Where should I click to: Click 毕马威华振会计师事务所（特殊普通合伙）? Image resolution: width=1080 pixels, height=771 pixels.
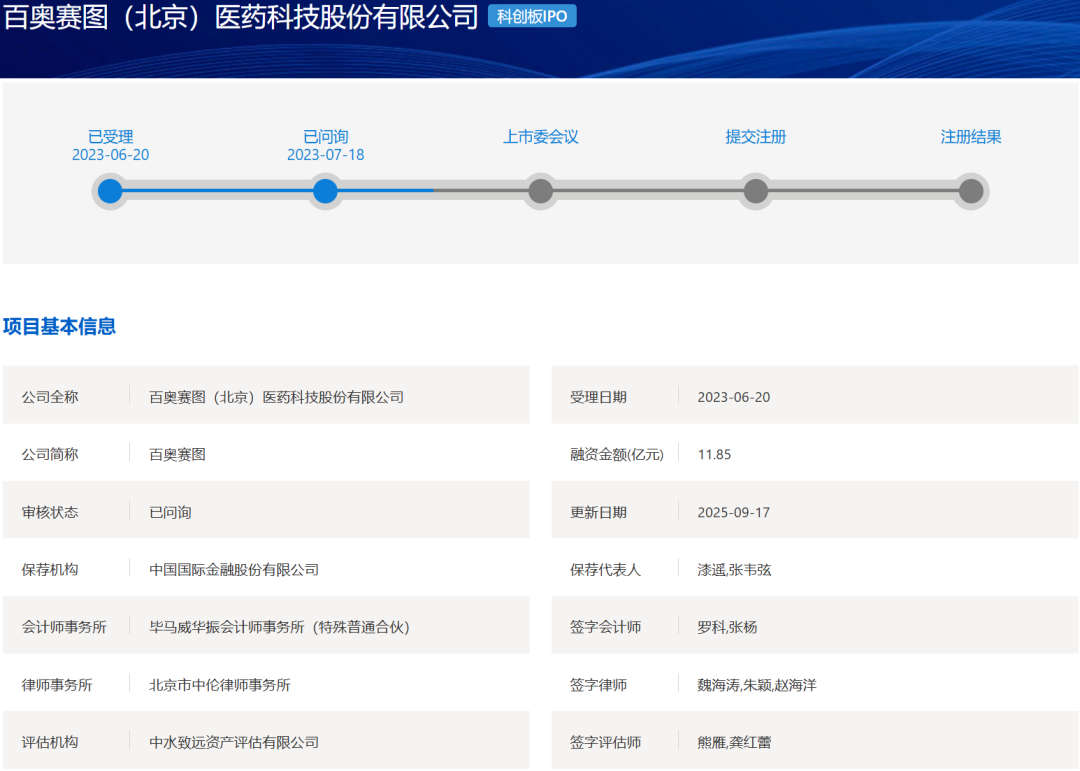pyautogui.click(x=280, y=626)
